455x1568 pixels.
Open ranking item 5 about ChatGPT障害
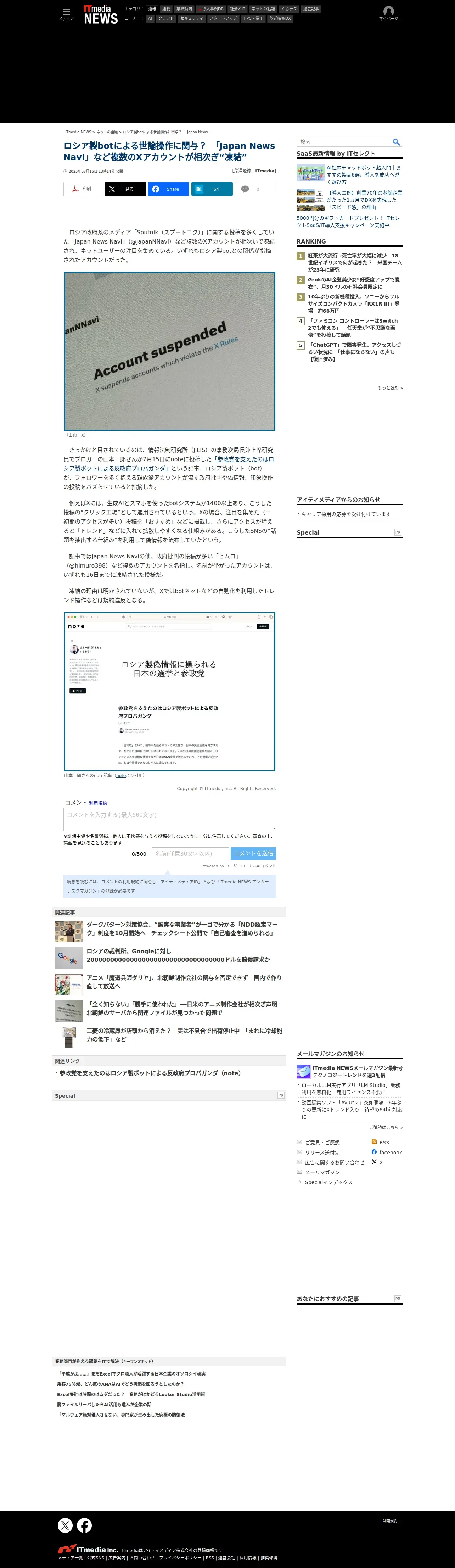coord(354,352)
